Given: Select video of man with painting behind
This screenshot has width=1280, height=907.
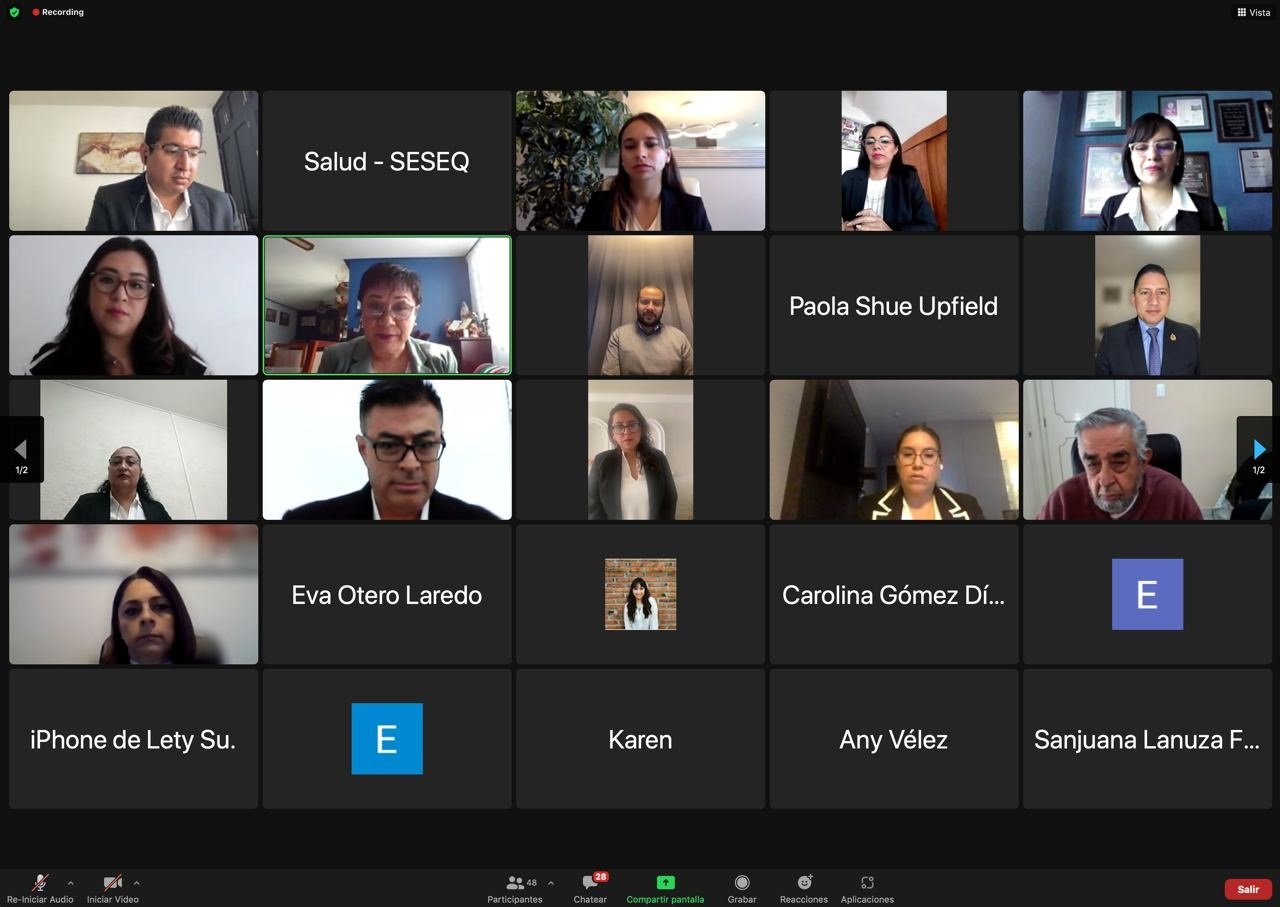Looking at the screenshot, I should 134,161.
